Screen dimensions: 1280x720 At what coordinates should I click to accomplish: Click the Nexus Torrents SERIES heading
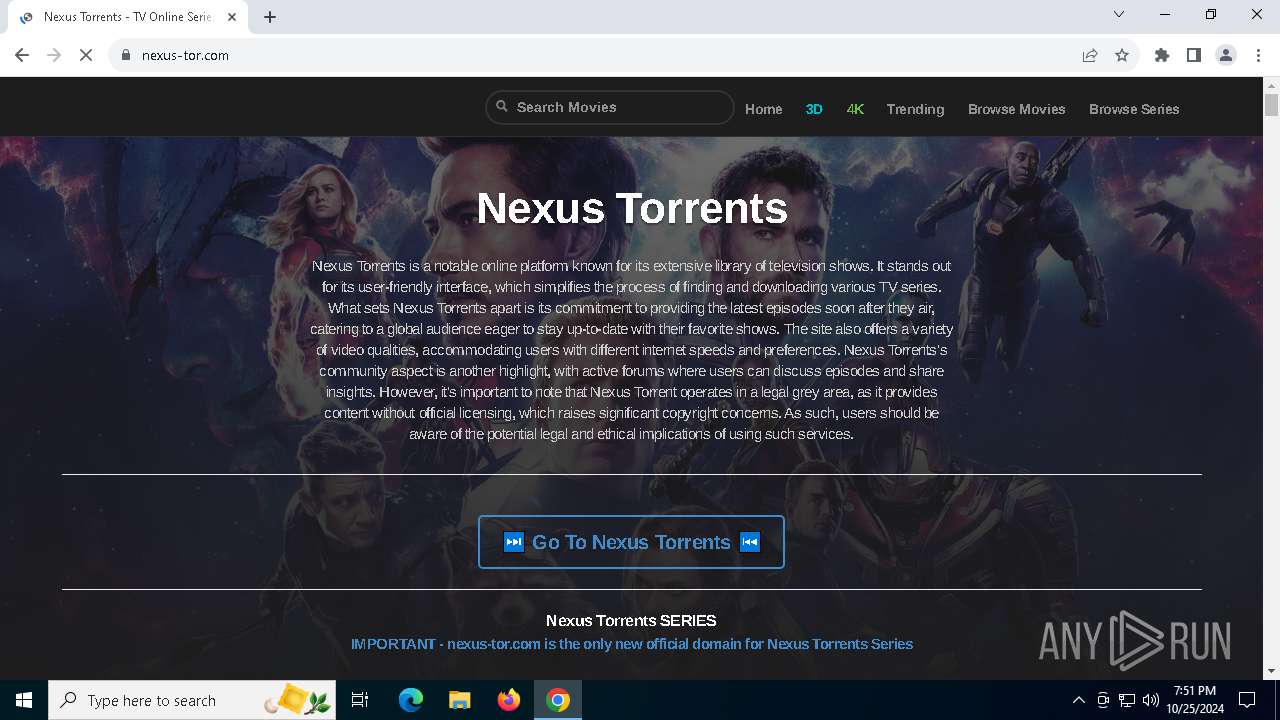pos(631,621)
